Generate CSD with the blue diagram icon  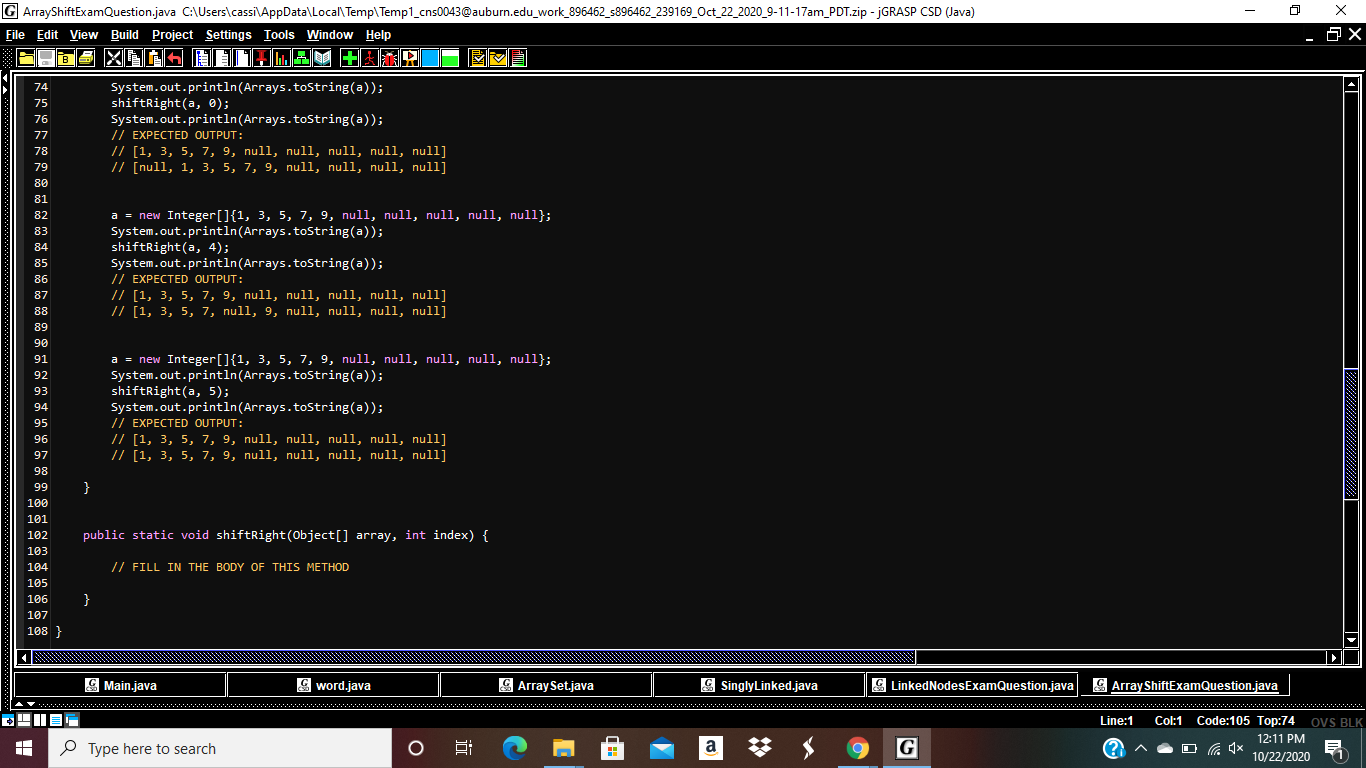[x=202, y=58]
